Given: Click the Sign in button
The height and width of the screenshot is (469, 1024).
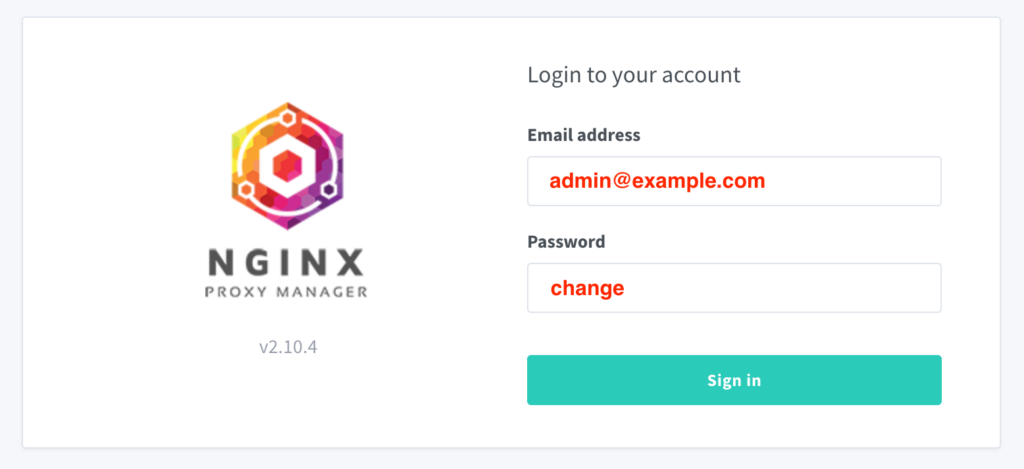Looking at the screenshot, I should [x=734, y=380].
